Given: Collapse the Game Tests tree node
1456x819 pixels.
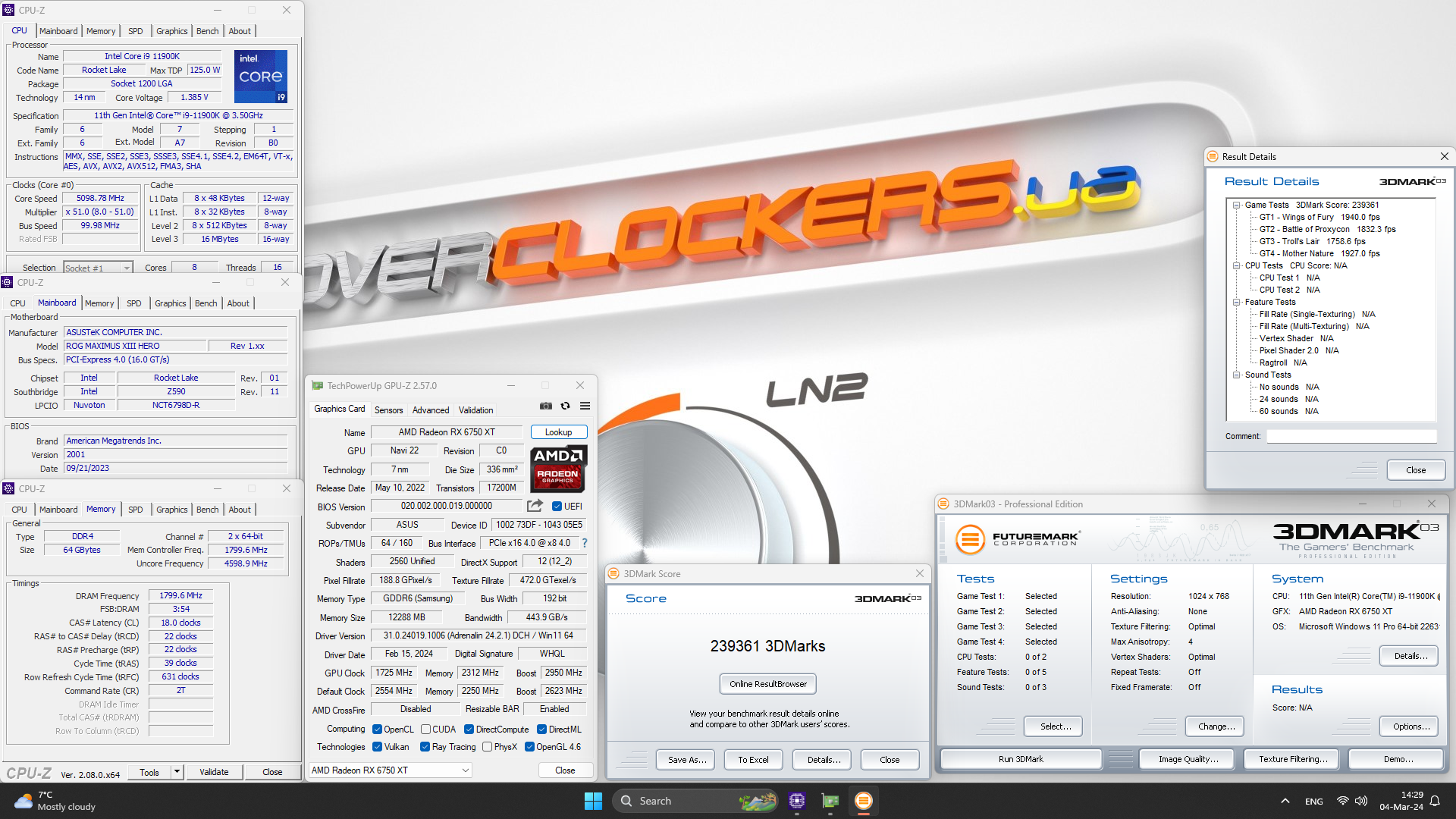Looking at the screenshot, I should click(x=1237, y=205).
